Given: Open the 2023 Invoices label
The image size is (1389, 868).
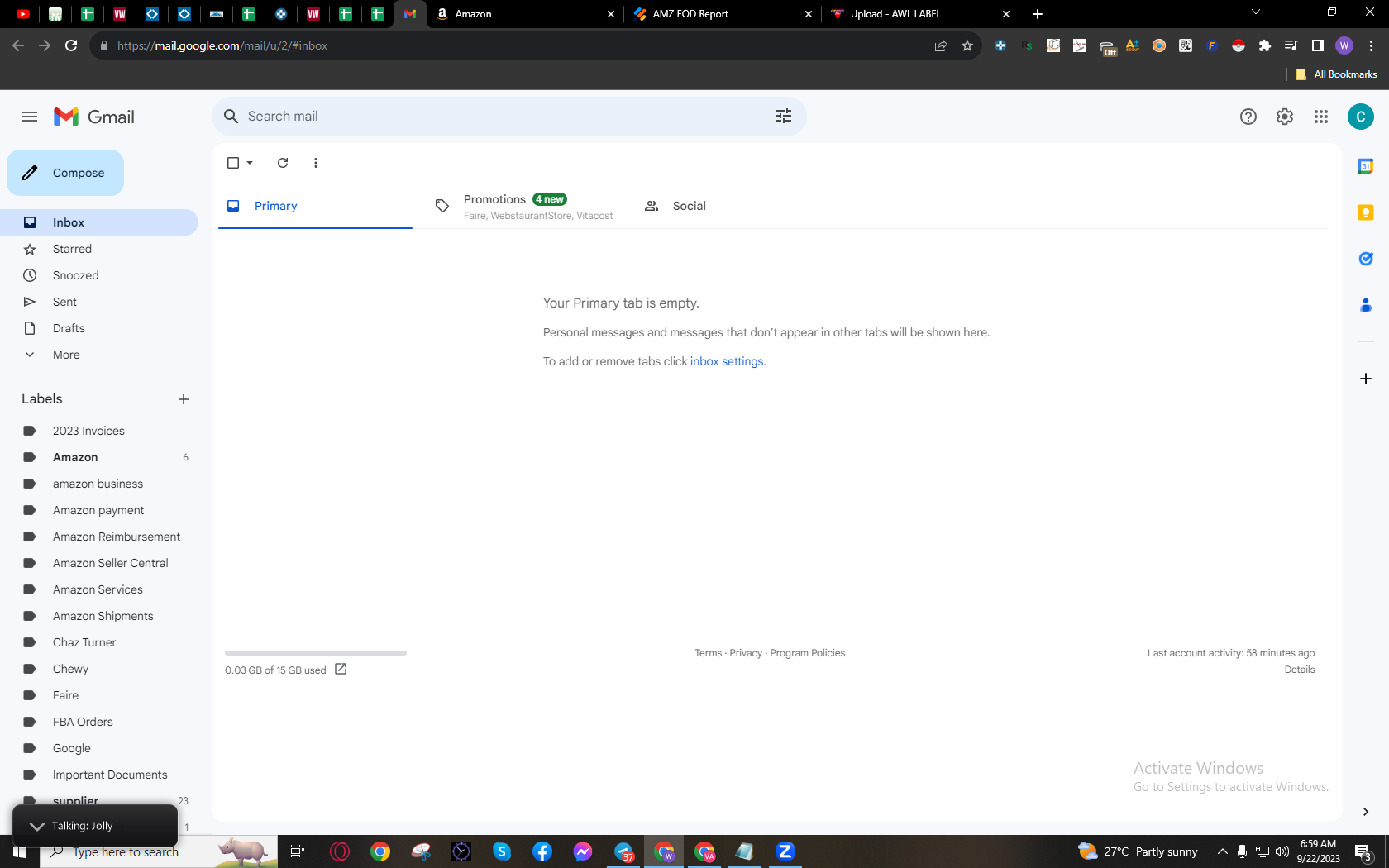Looking at the screenshot, I should pos(99,431).
